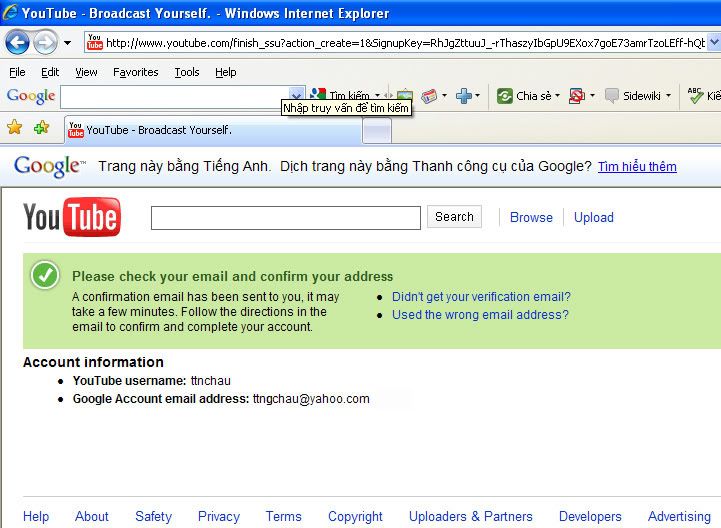This screenshot has width=721, height=528.
Task: Open the Tools menu
Action: (187, 72)
